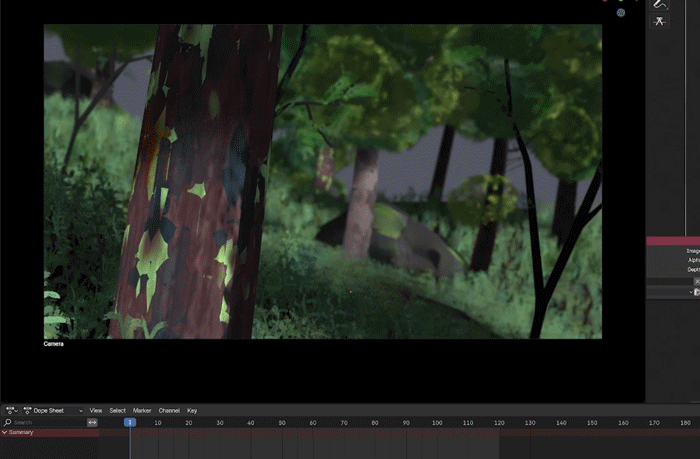
Task: Select the freehand curve draw tool icon
Action: (x=660, y=5)
